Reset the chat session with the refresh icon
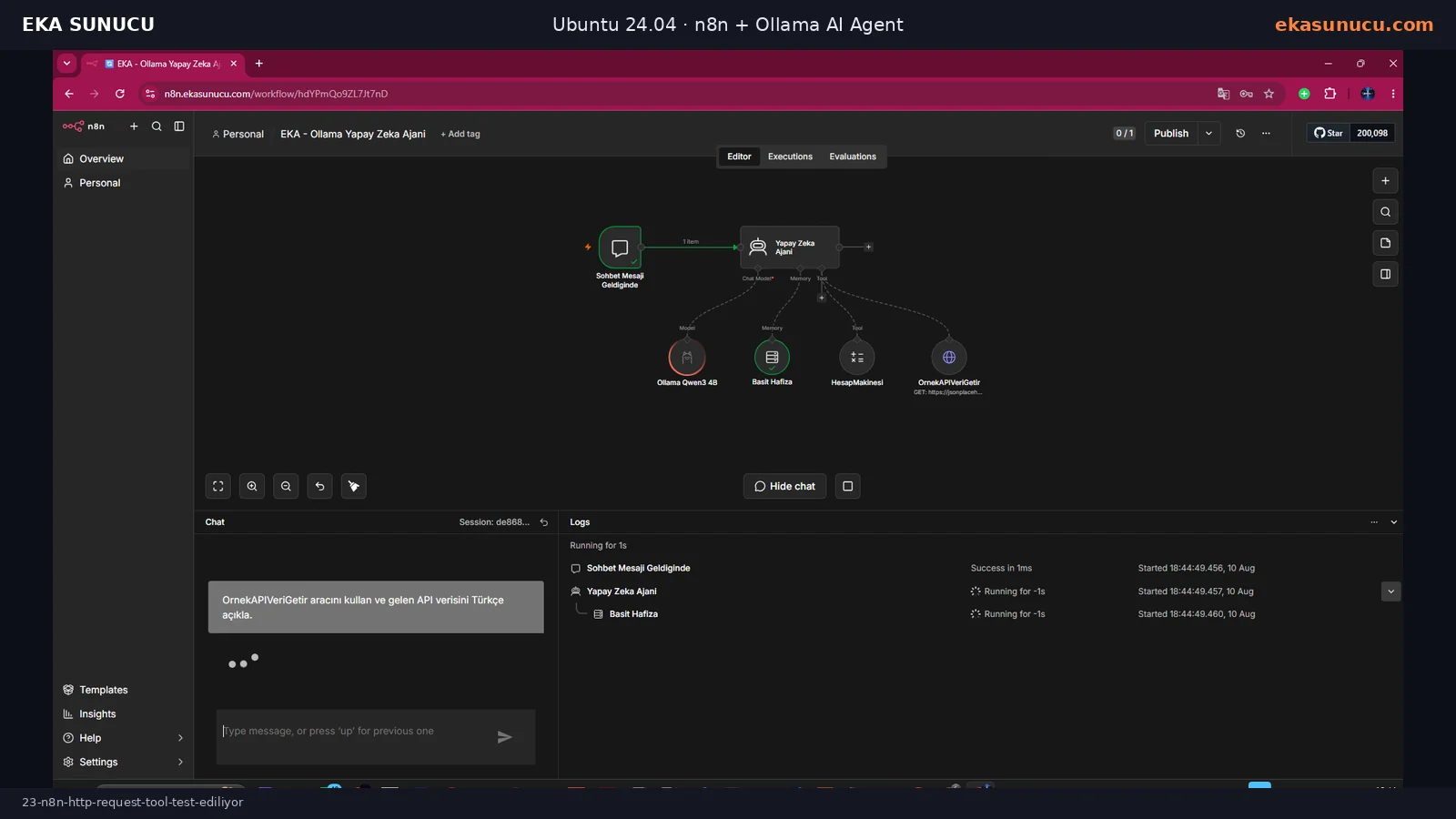This screenshot has height=819, width=1456. pos(544,522)
